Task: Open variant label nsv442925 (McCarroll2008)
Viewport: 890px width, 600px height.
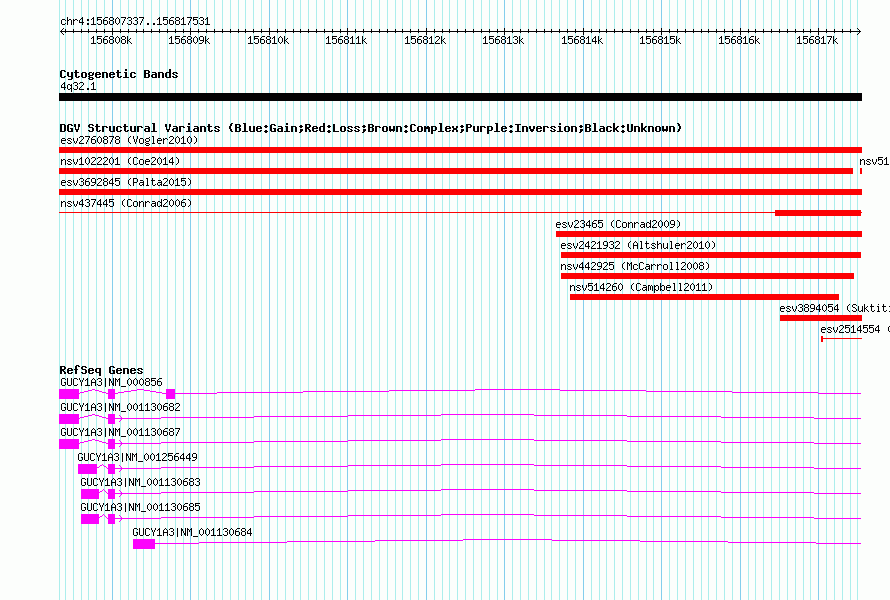Action: 635,266
